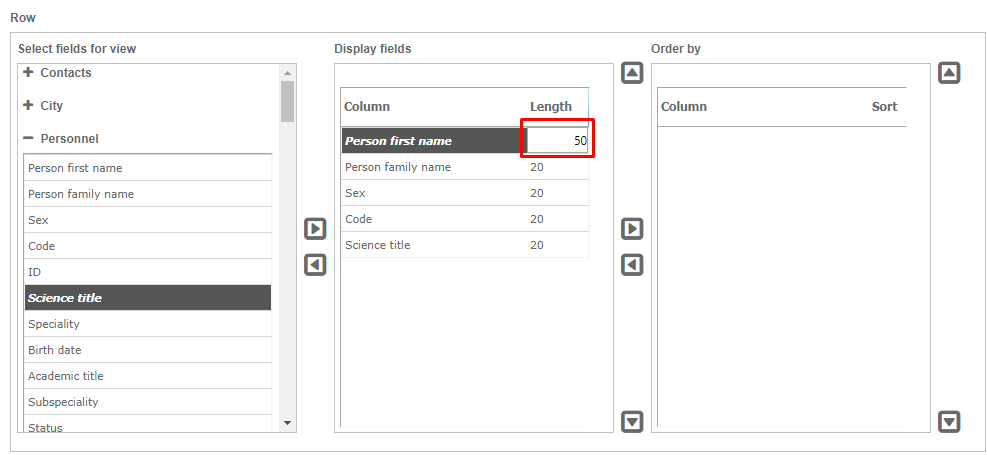Image resolution: width=987 pixels, height=455 pixels.
Task: Select Birth date in the field list
Action: click(x=55, y=350)
